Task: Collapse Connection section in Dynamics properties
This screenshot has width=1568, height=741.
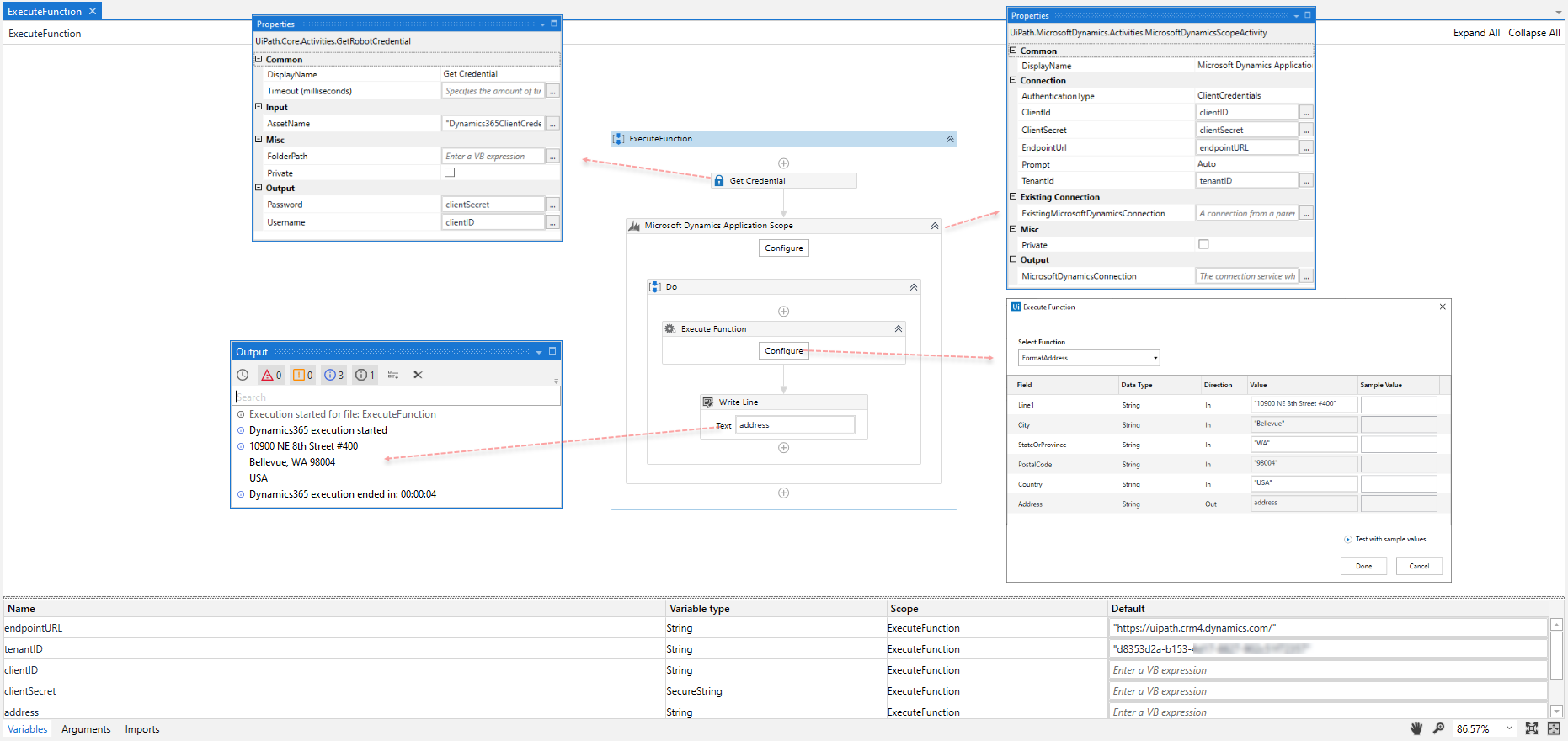Action: [x=1014, y=80]
